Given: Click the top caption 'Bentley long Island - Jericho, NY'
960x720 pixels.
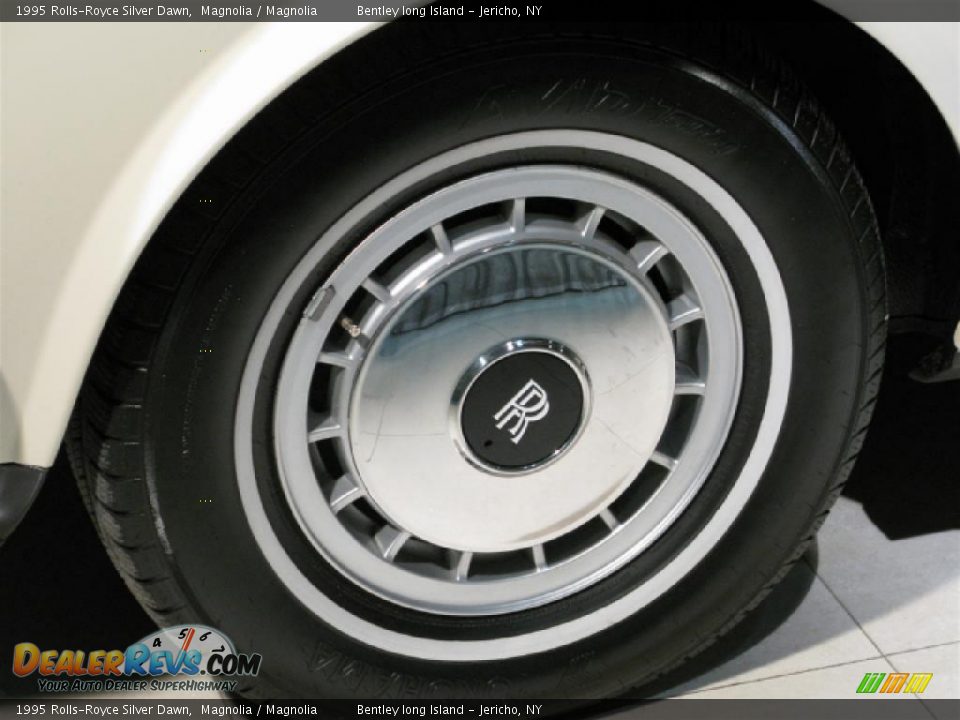Looking at the screenshot, I should [449, 10].
